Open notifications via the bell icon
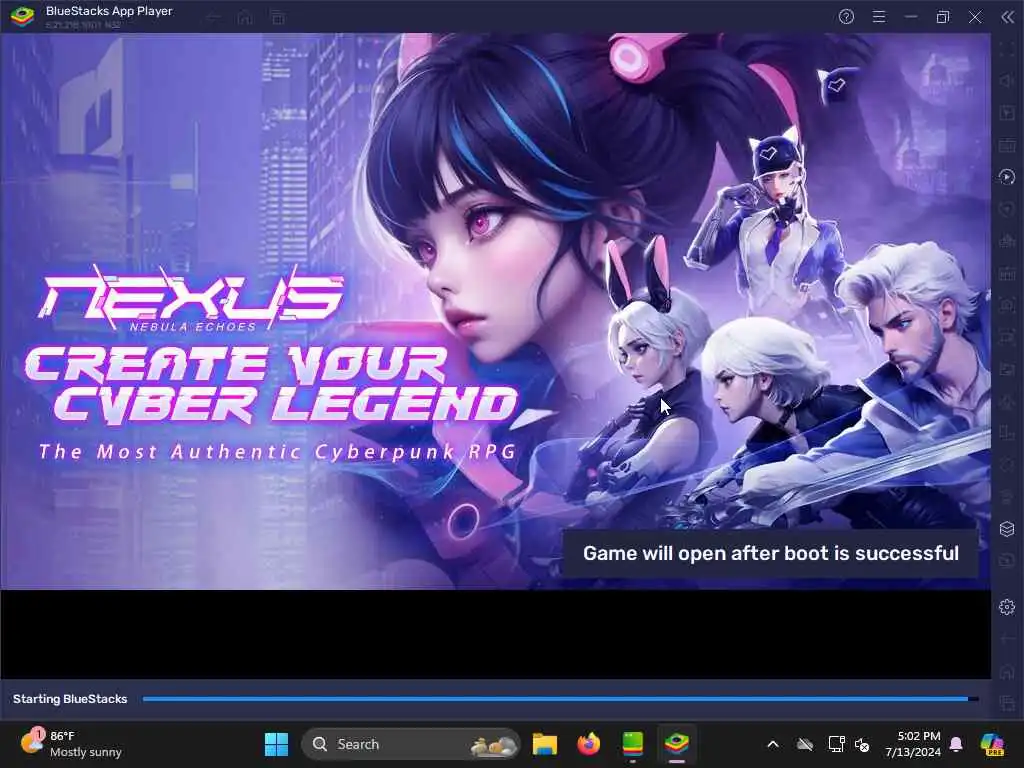Image resolution: width=1024 pixels, height=768 pixels. tap(956, 744)
